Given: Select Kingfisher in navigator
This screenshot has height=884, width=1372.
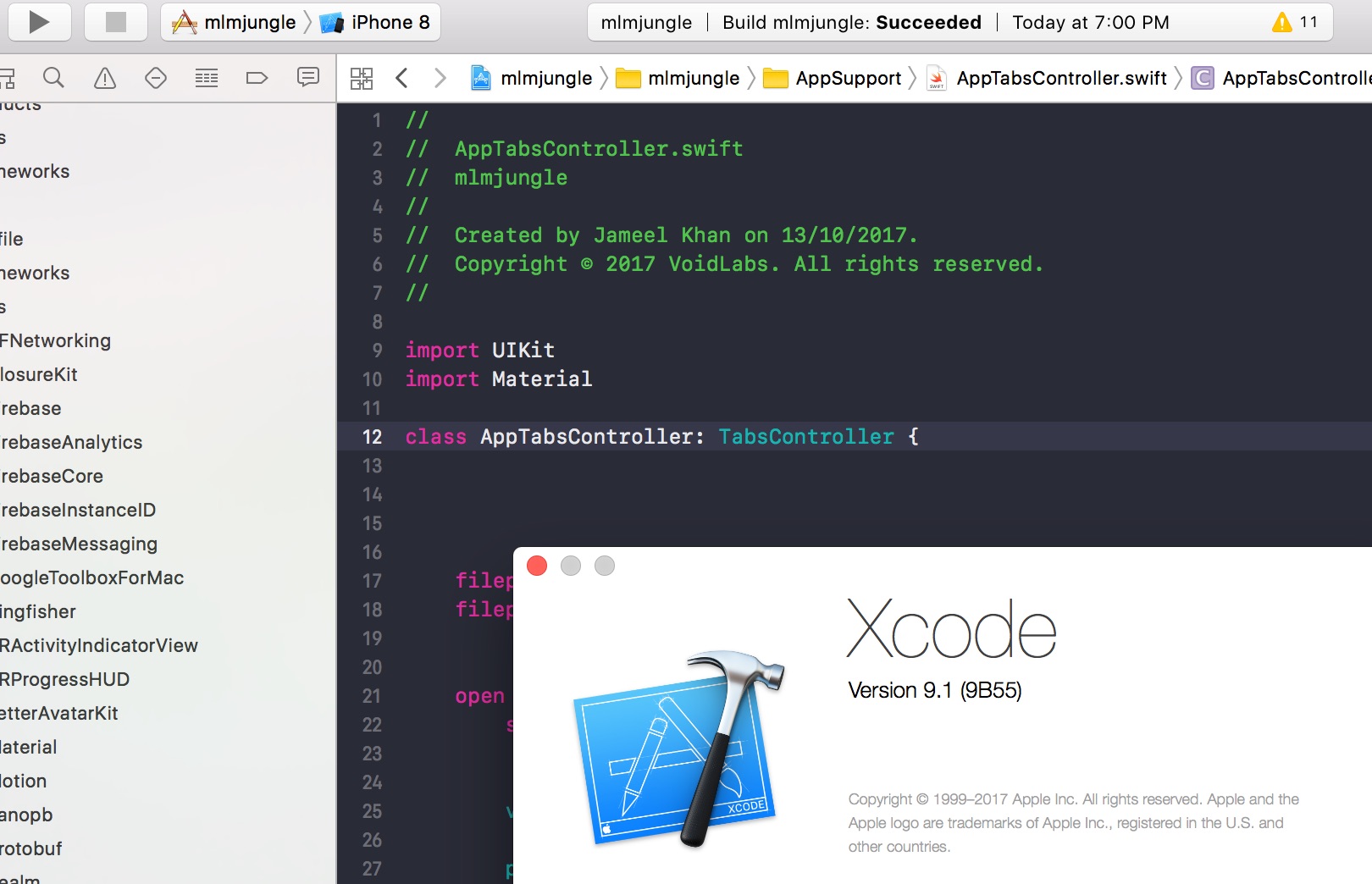Looking at the screenshot, I should (38, 611).
